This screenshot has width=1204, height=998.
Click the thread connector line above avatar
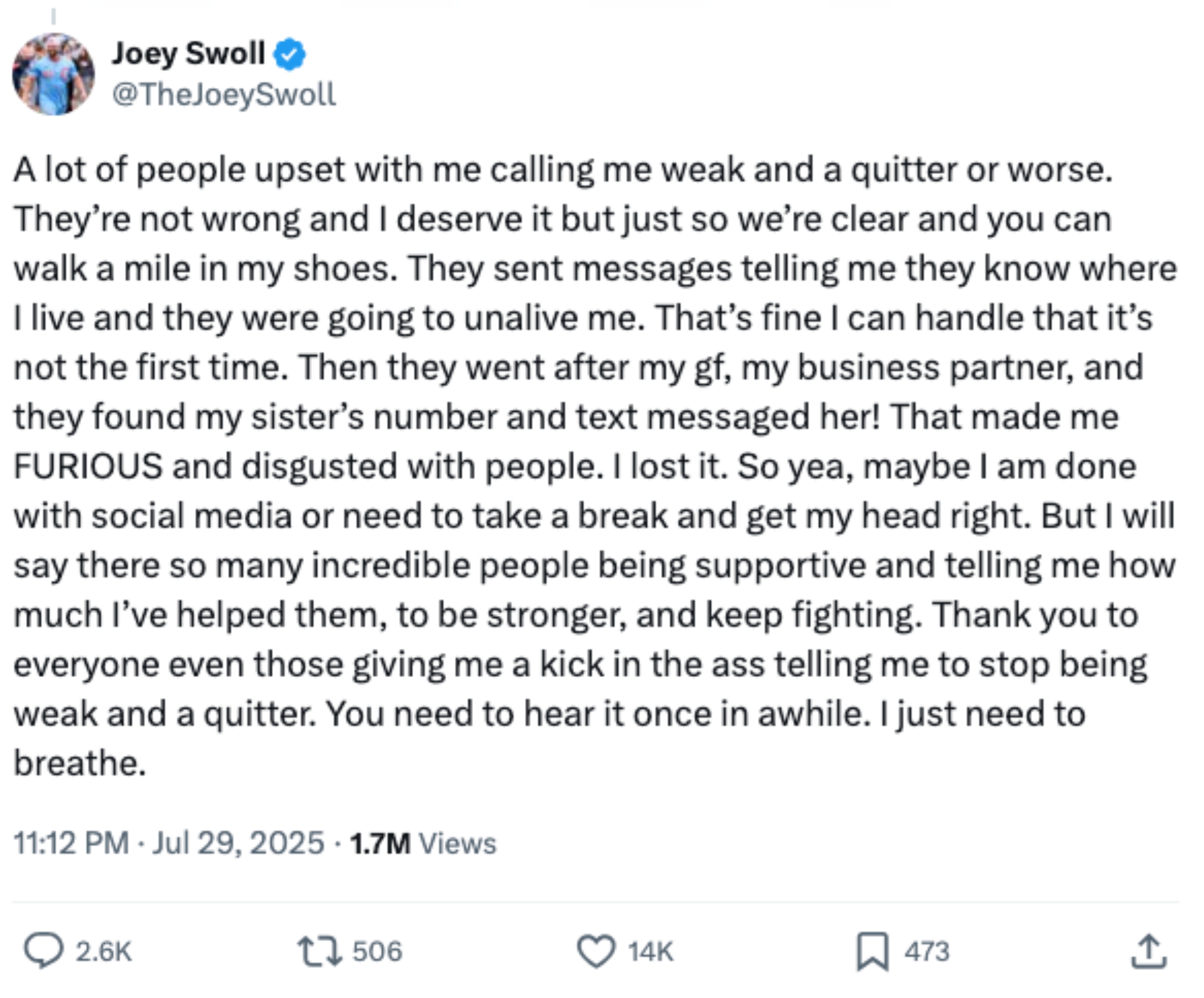(x=53, y=16)
